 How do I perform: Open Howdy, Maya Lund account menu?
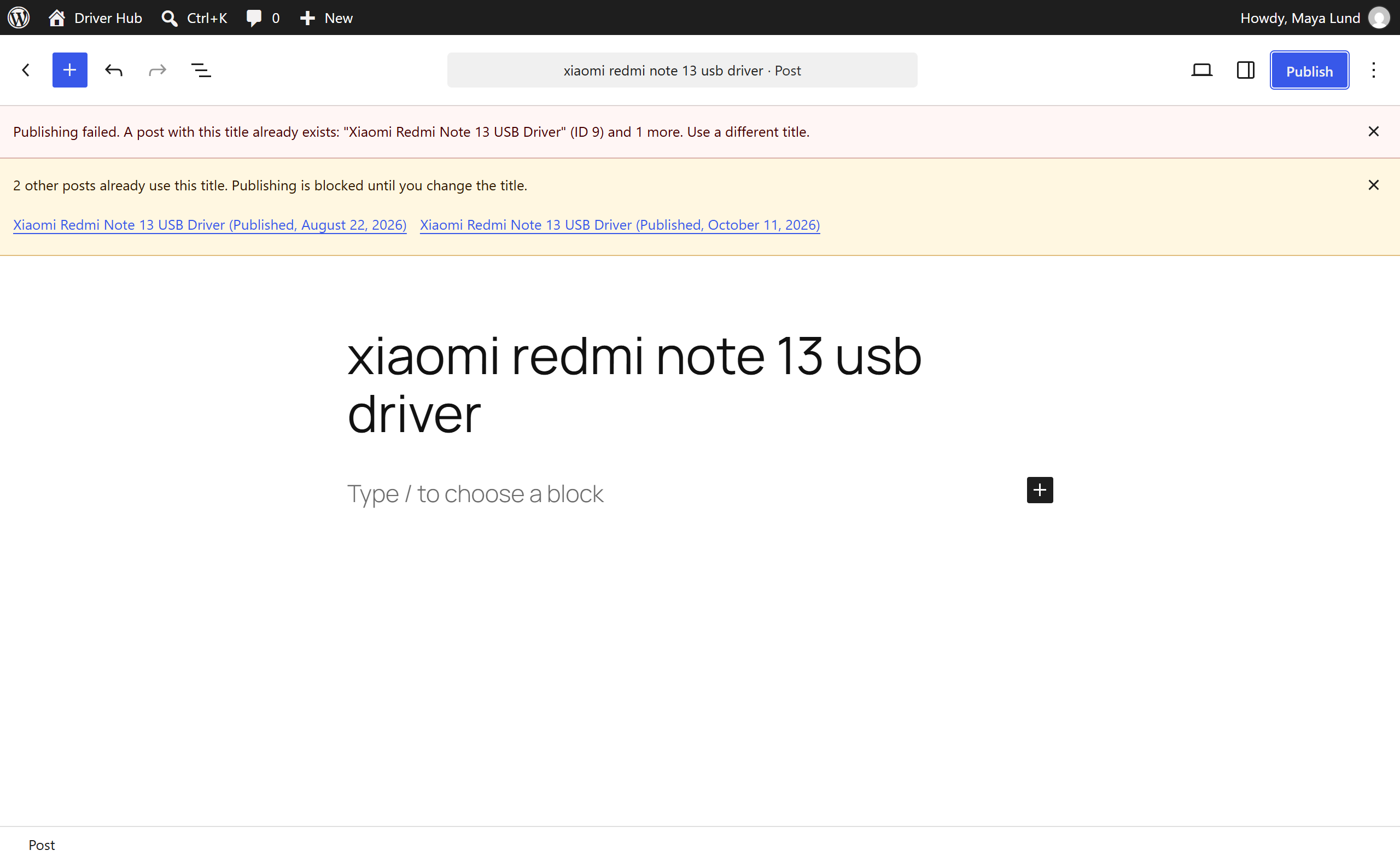pos(1315,18)
